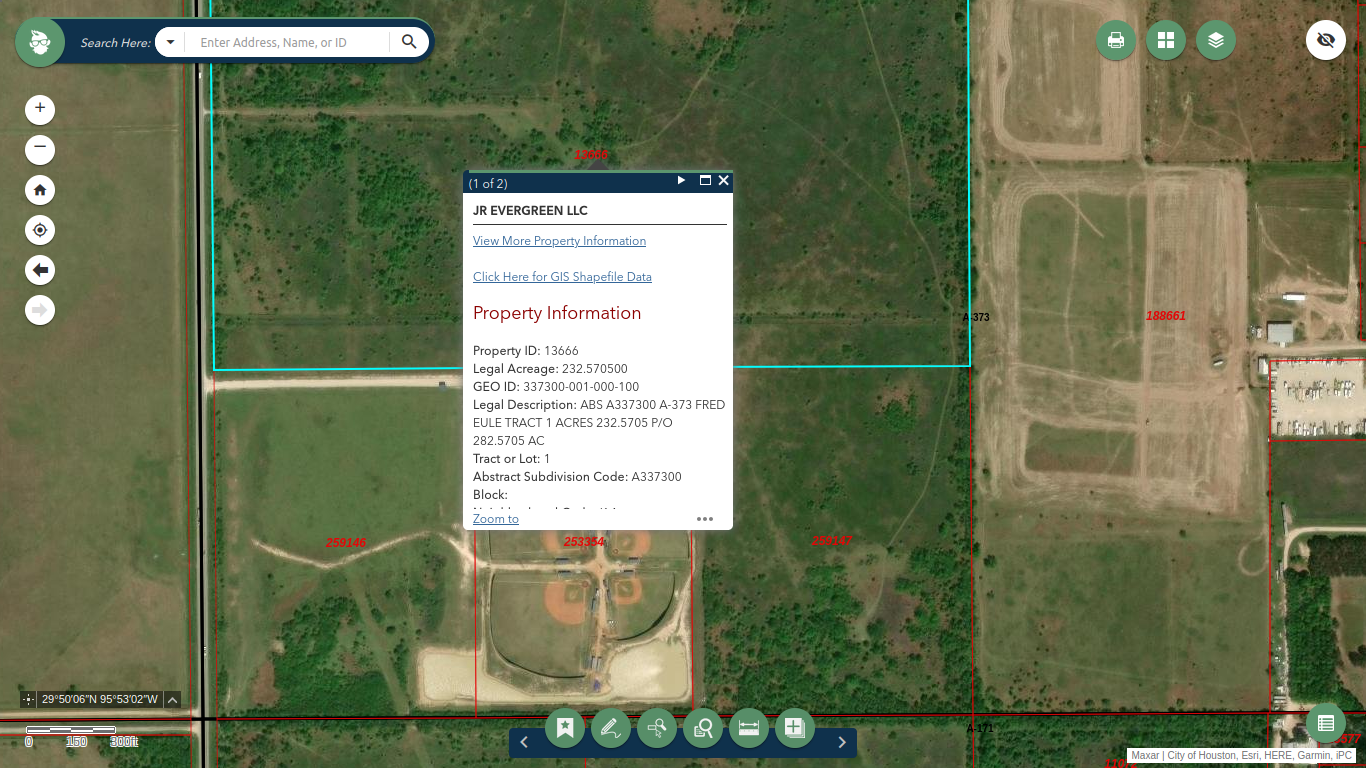The height and width of the screenshot is (768, 1366).
Task: Go back to previous map extent
Action: [40, 270]
